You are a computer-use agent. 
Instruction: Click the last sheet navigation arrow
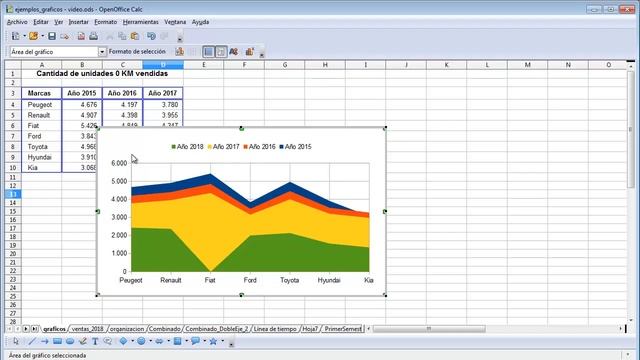click(x=35, y=329)
